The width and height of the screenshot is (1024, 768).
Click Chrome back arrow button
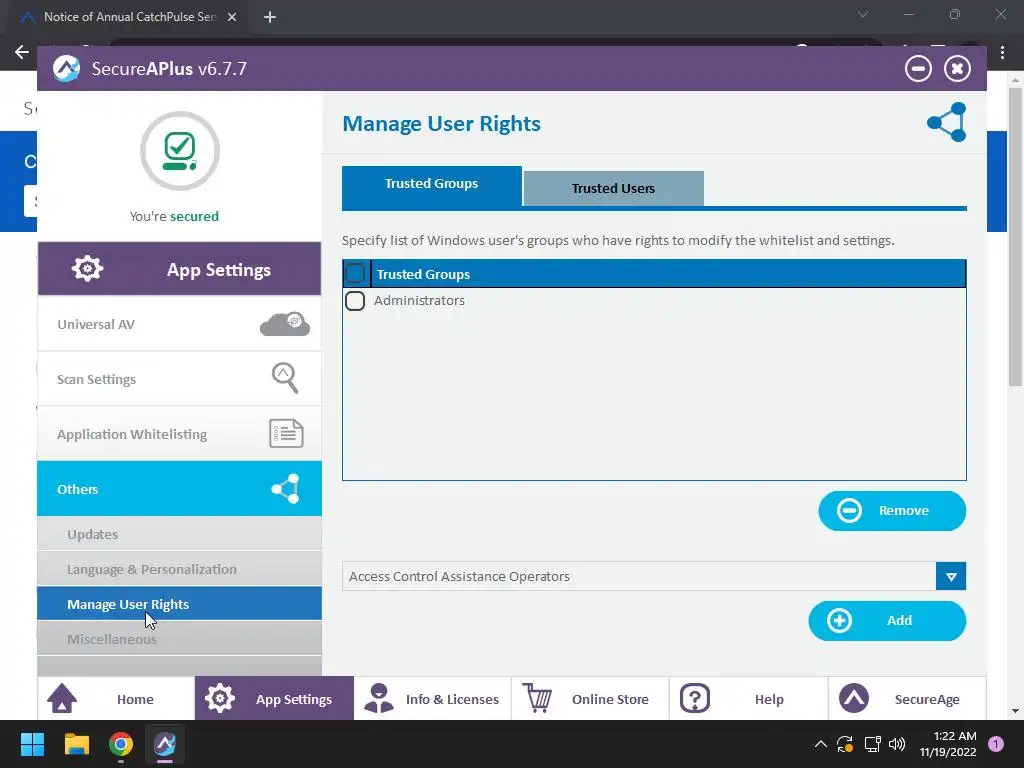coord(22,52)
